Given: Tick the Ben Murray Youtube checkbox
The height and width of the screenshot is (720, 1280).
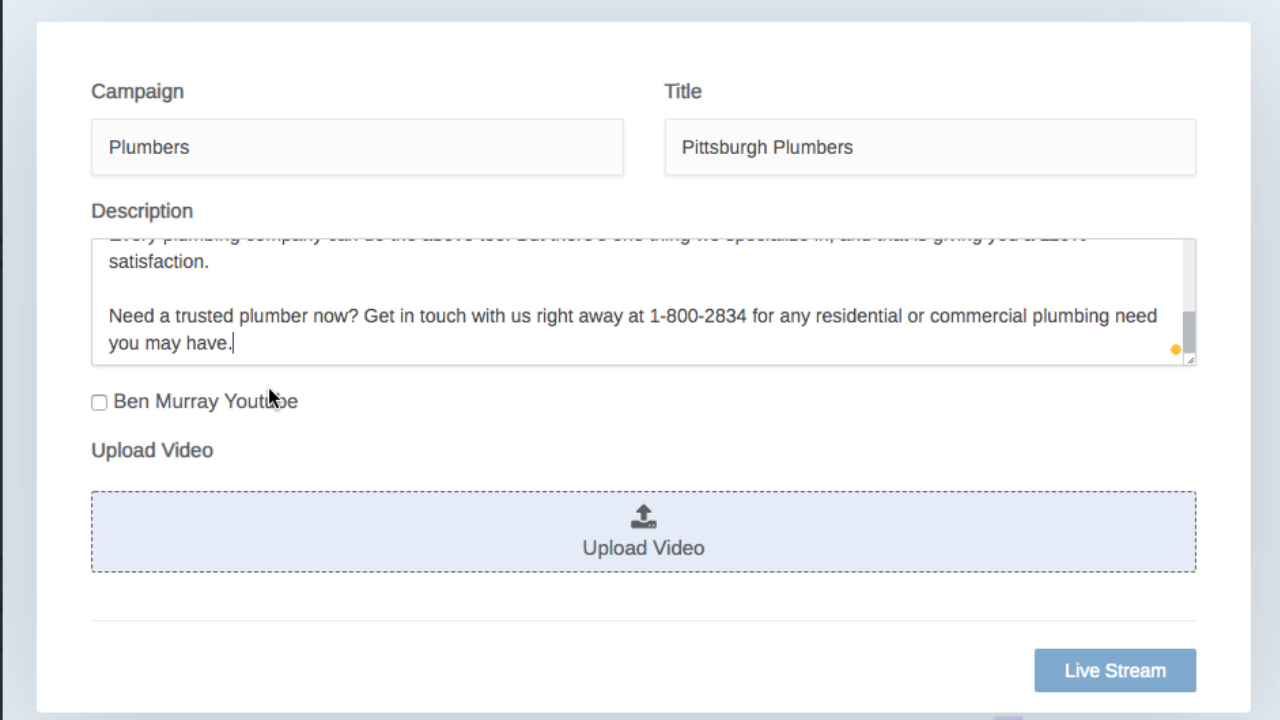Looking at the screenshot, I should tap(99, 402).
